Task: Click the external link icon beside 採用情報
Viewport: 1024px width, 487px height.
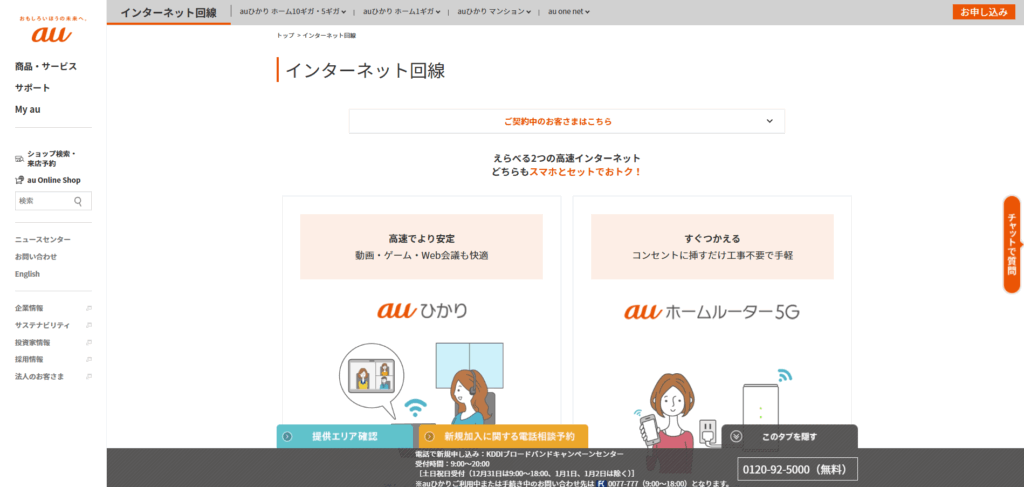Action: click(88, 359)
